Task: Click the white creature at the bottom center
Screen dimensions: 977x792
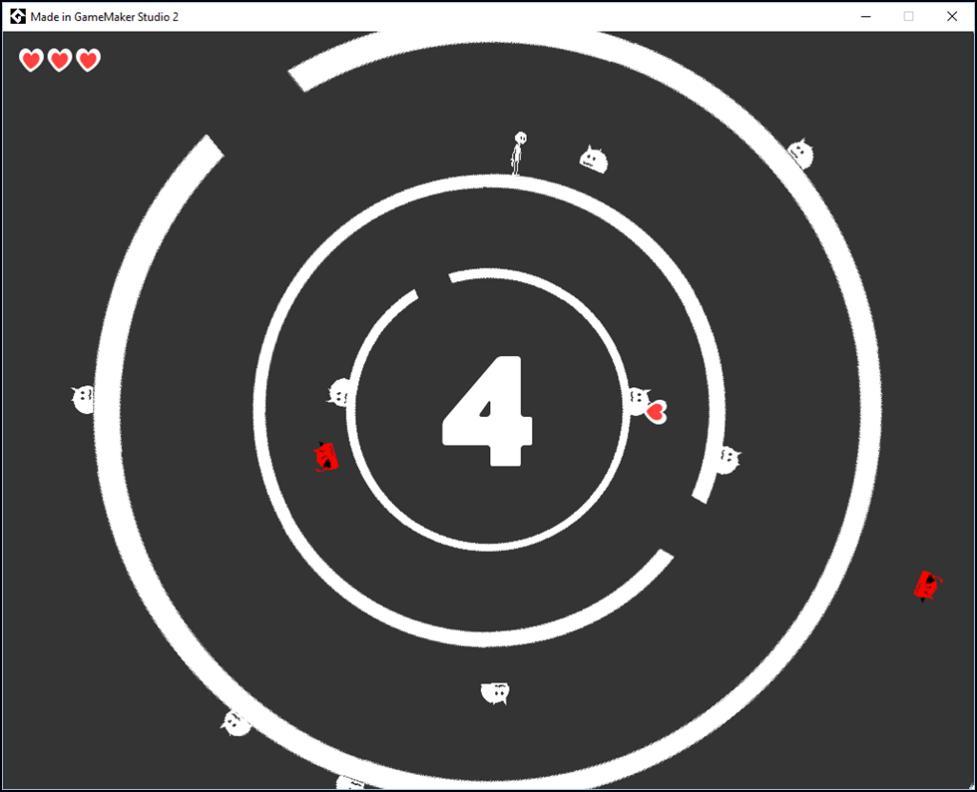Action: click(x=495, y=692)
